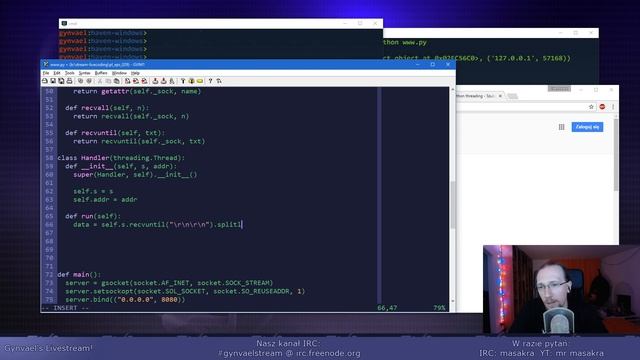Click the 'thon www.py' text in rear terminal
Image resolution: width=640 pixels, height=360 pixels.
tap(405, 42)
